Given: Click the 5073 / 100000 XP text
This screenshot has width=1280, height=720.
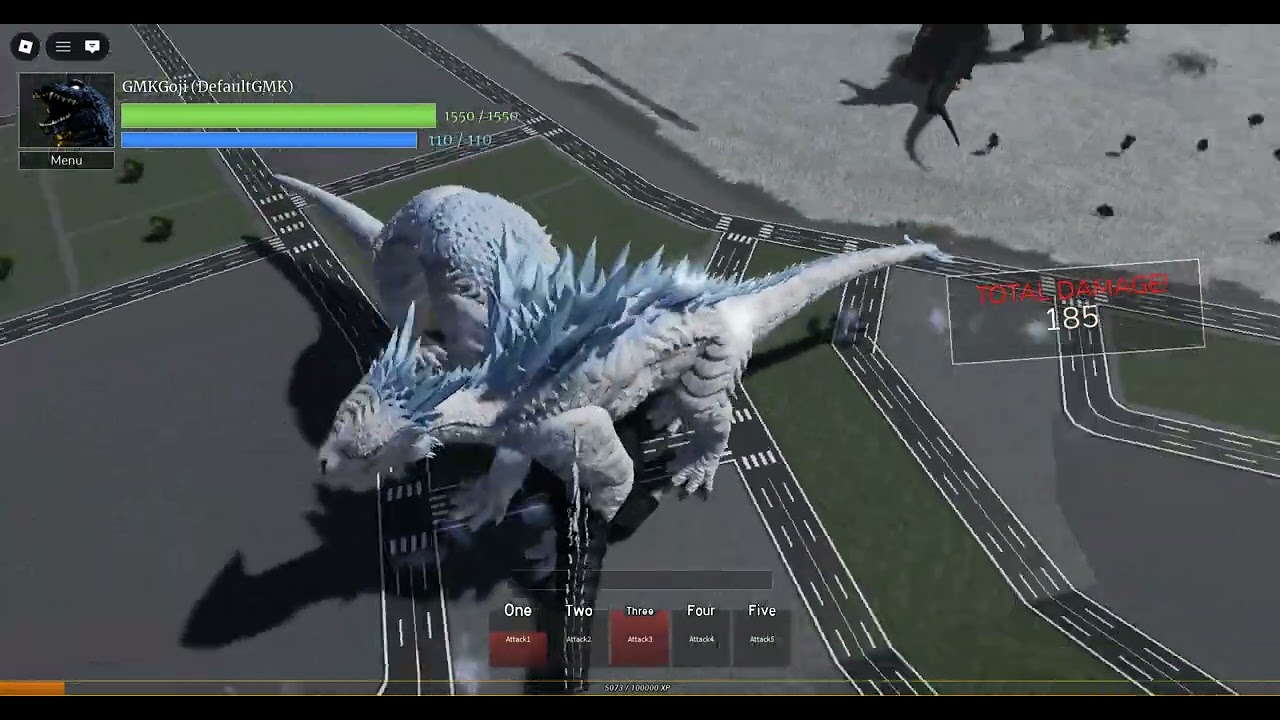Looking at the screenshot, I should click(638, 688).
